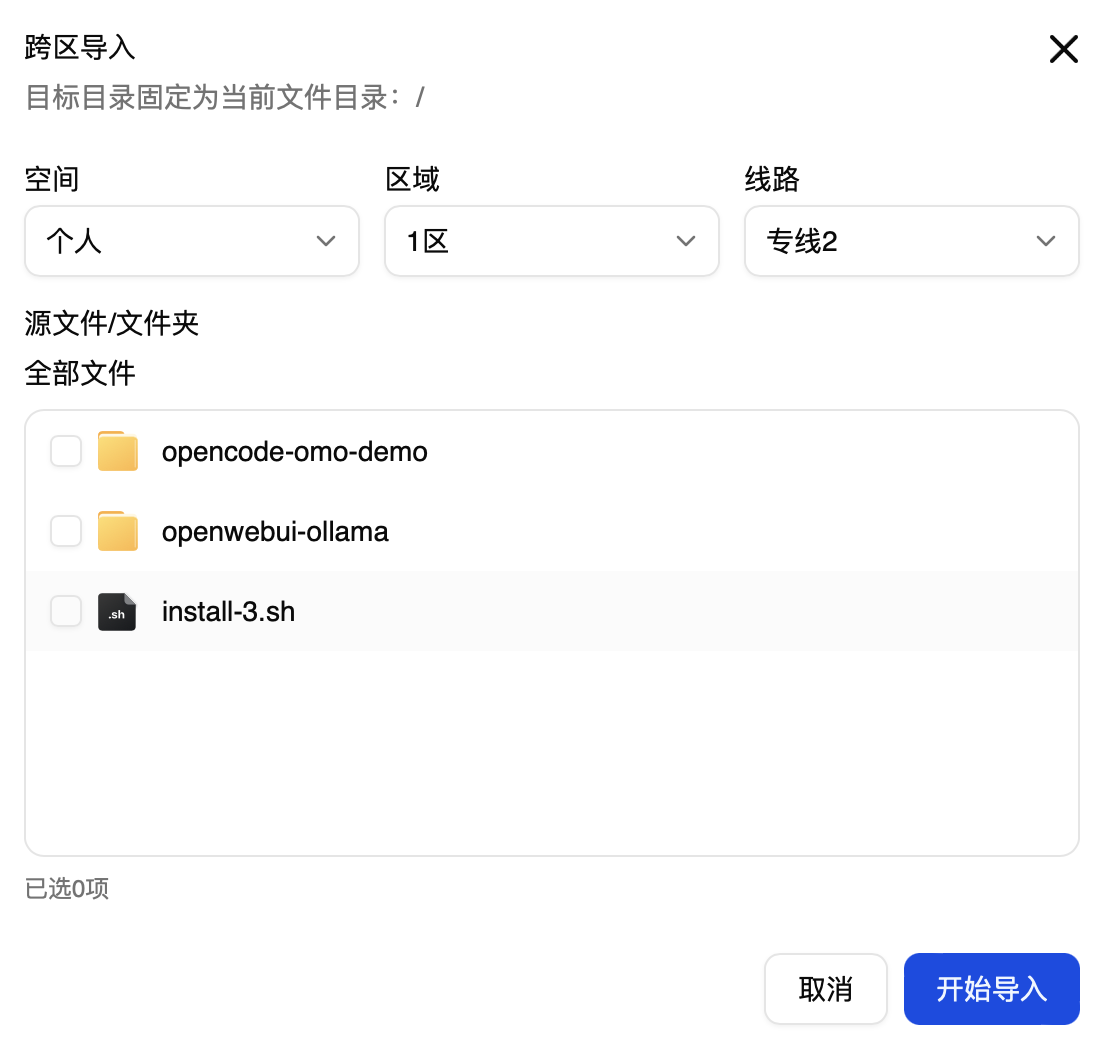Open the opencode-omo-demo folder name

pos(294,452)
